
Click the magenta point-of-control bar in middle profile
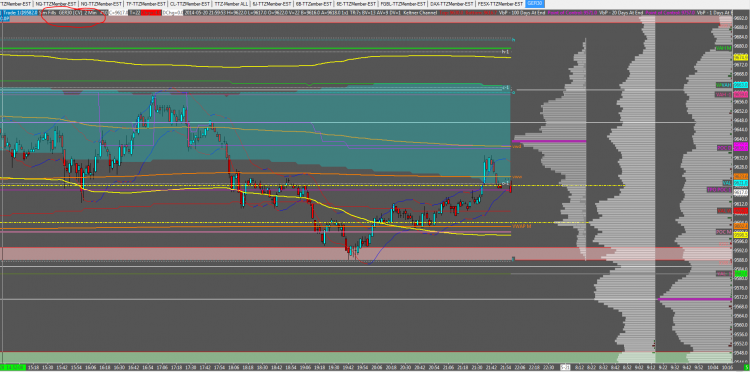click(549, 141)
